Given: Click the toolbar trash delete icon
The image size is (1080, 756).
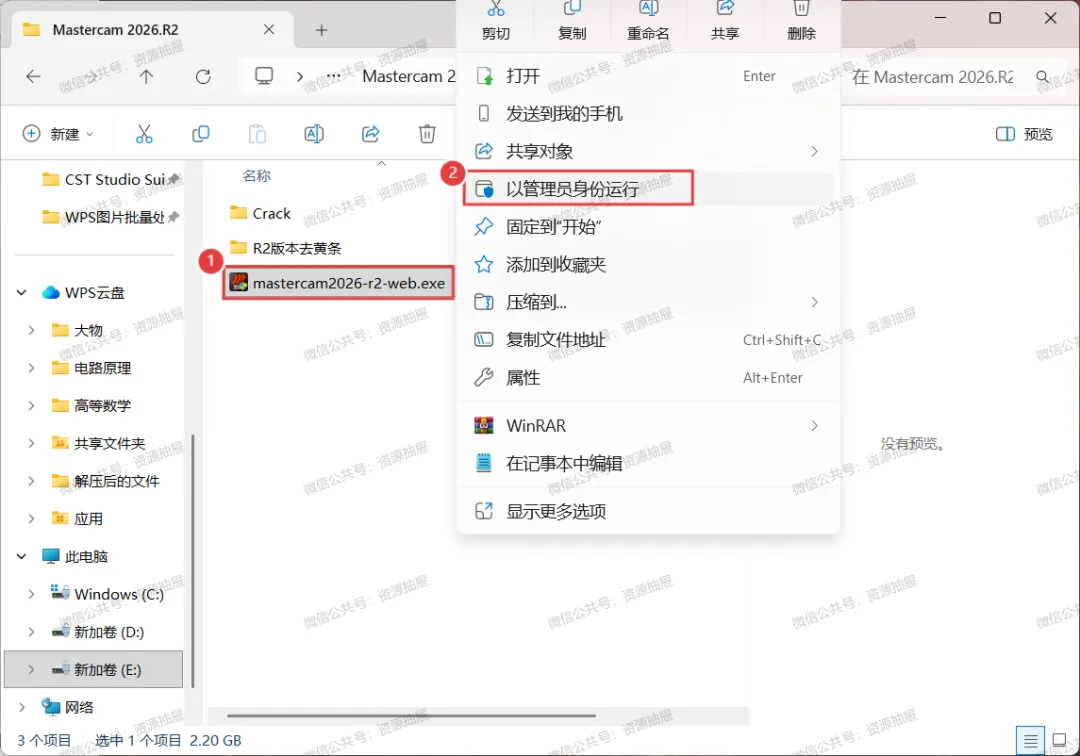Looking at the screenshot, I should click(427, 134).
